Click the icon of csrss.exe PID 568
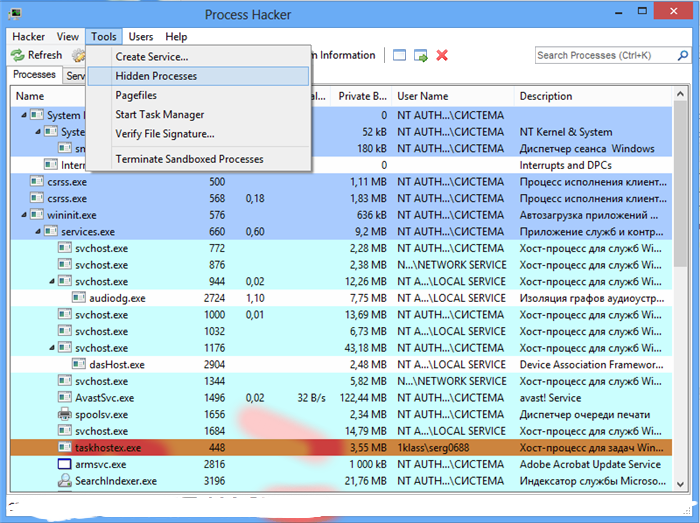Viewport: 700px width, 523px height. (x=37, y=198)
